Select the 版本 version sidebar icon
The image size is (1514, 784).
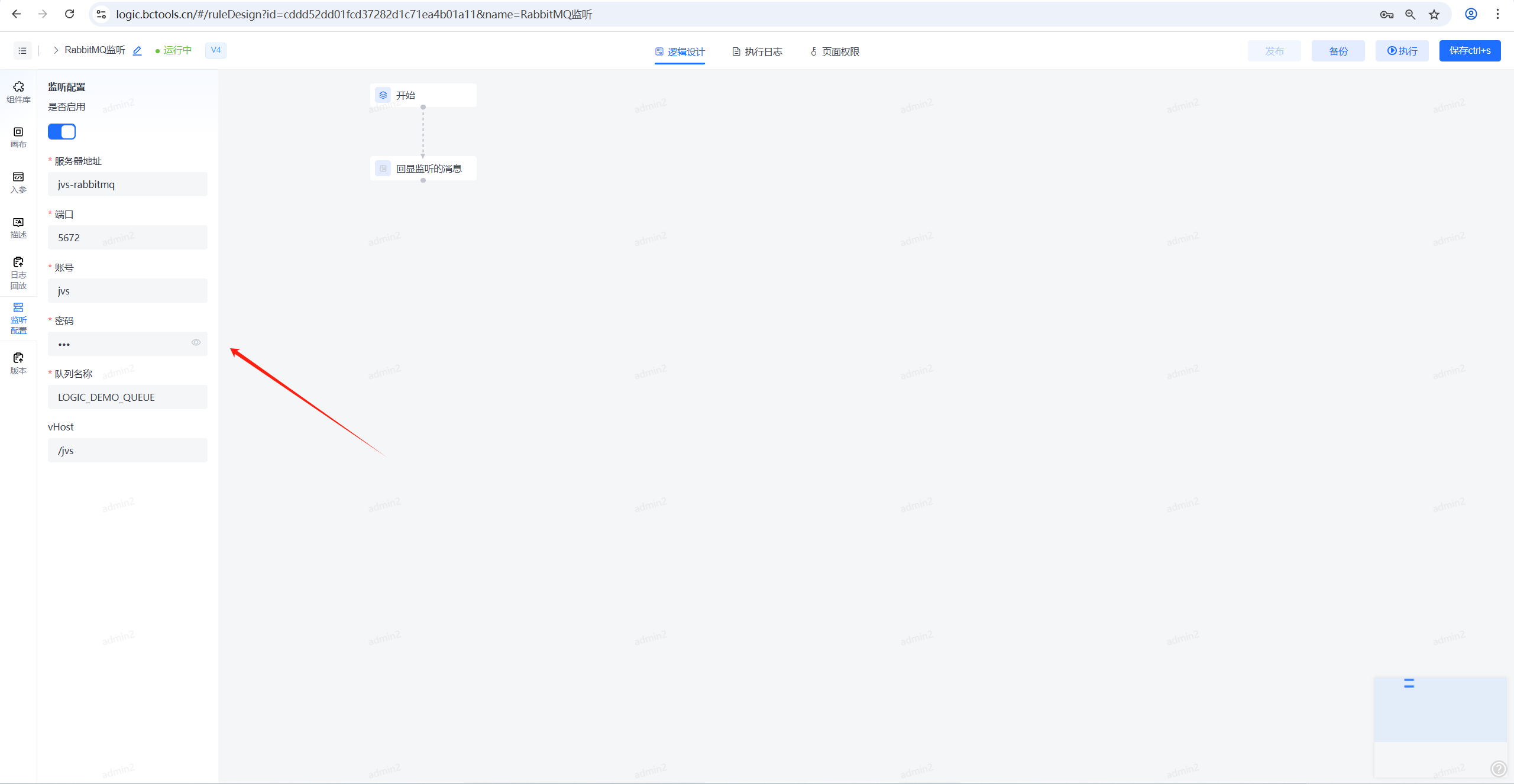18,362
